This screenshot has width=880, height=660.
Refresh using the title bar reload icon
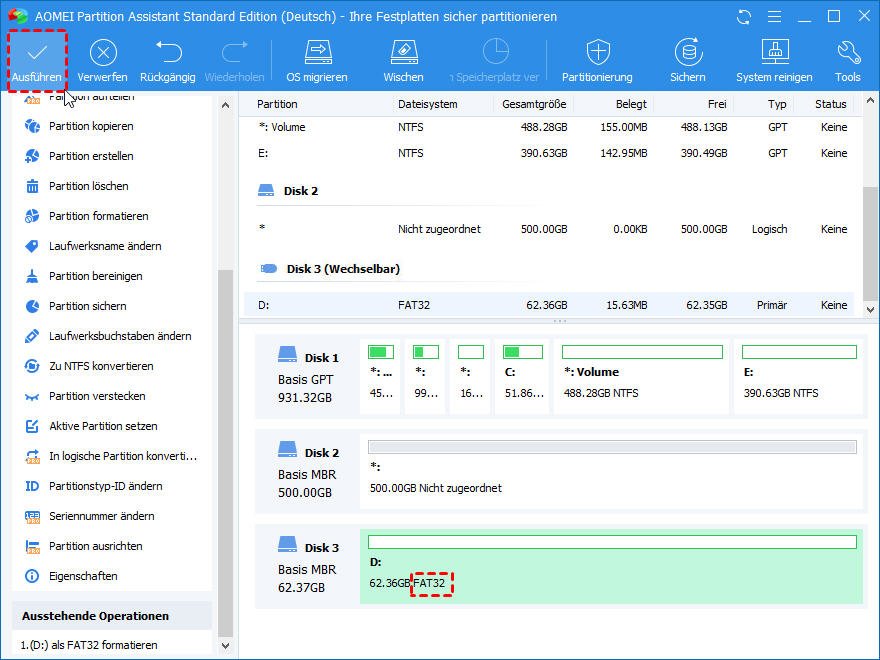743,17
